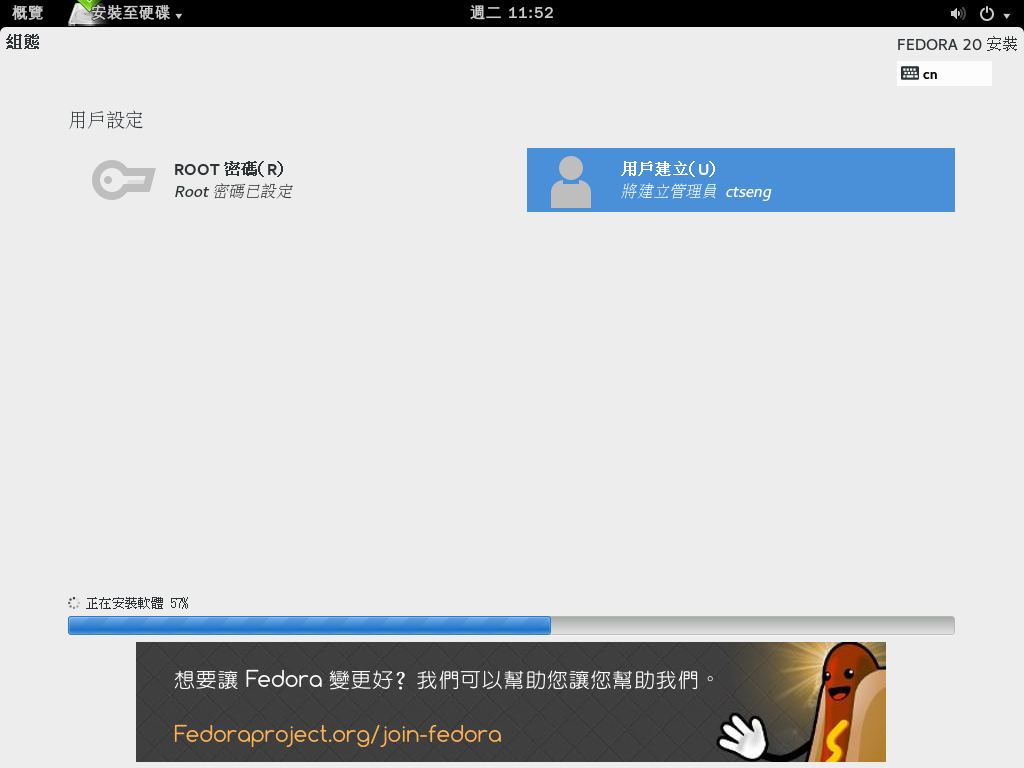Click the spinner beside 正在安裝軟體
The image size is (1024, 768).
[x=74, y=603]
